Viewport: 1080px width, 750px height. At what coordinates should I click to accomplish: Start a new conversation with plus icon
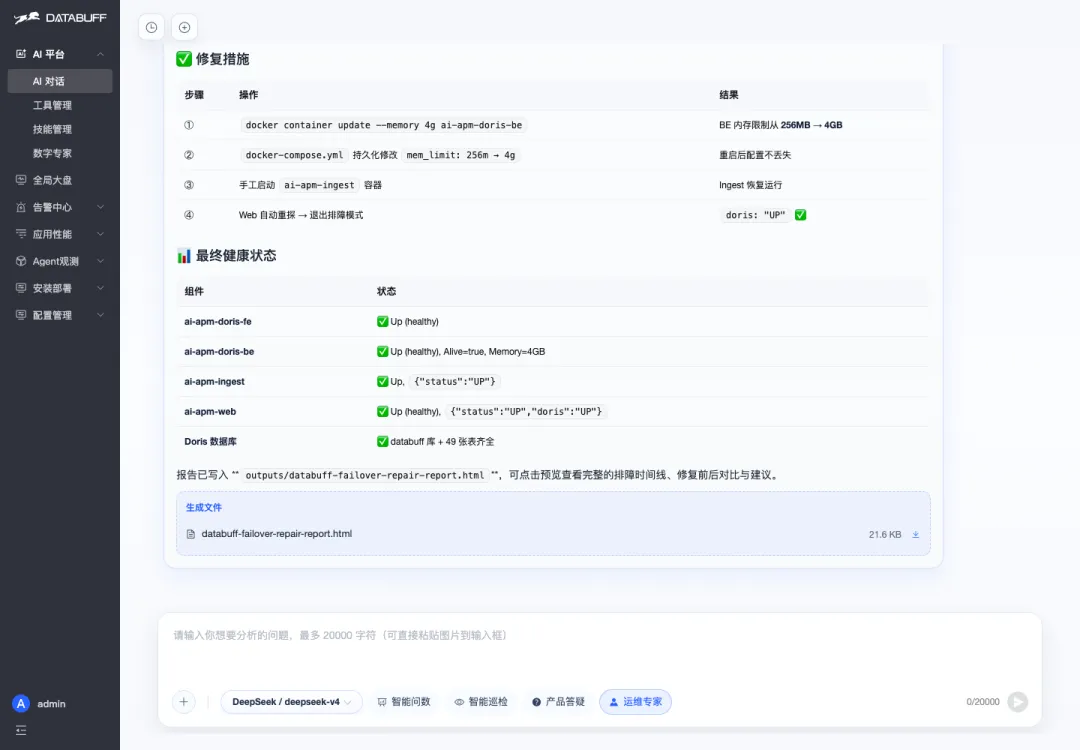(185, 28)
